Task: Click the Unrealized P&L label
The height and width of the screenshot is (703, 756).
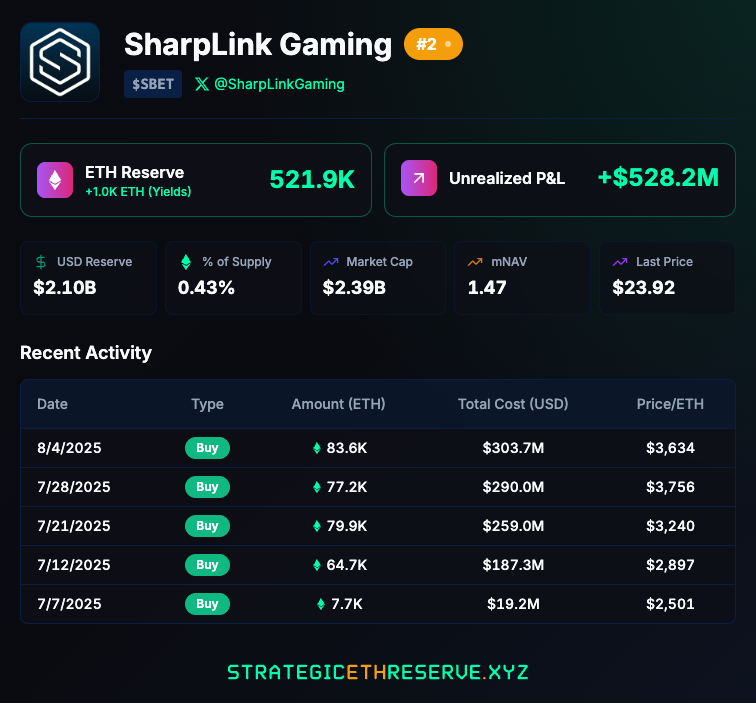Action: [507, 178]
